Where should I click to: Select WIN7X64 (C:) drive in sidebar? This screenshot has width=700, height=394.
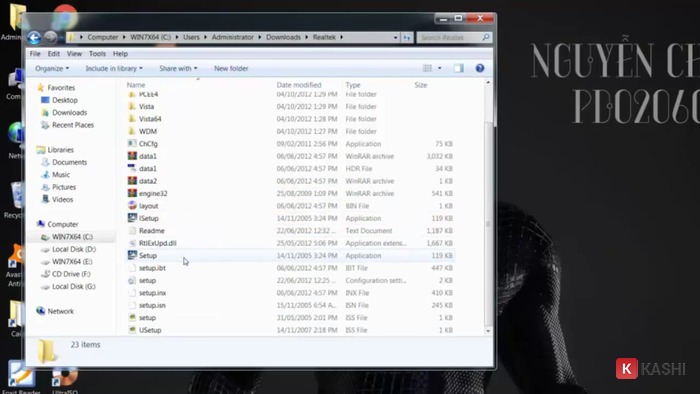click(72, 236)
